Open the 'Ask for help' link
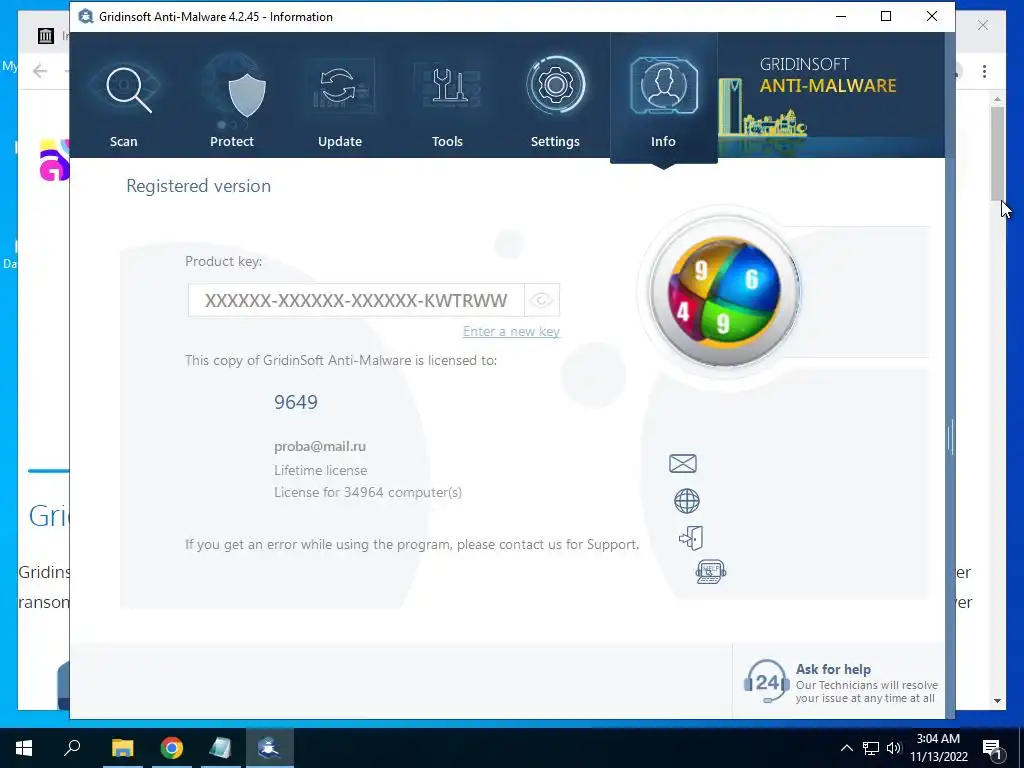The image size is (1024, 768). [833, 669]
